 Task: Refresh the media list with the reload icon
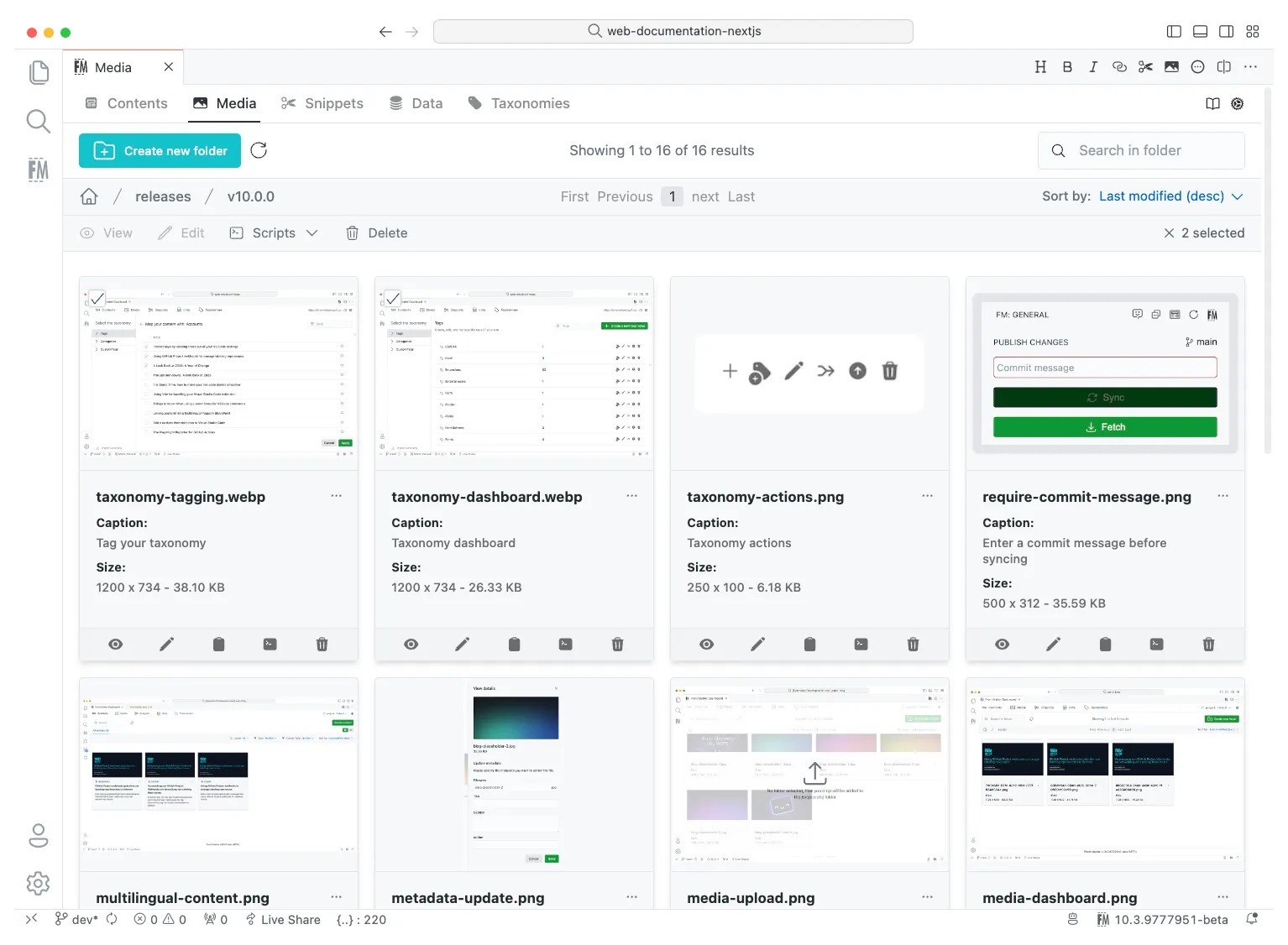[x=259, y=150]
